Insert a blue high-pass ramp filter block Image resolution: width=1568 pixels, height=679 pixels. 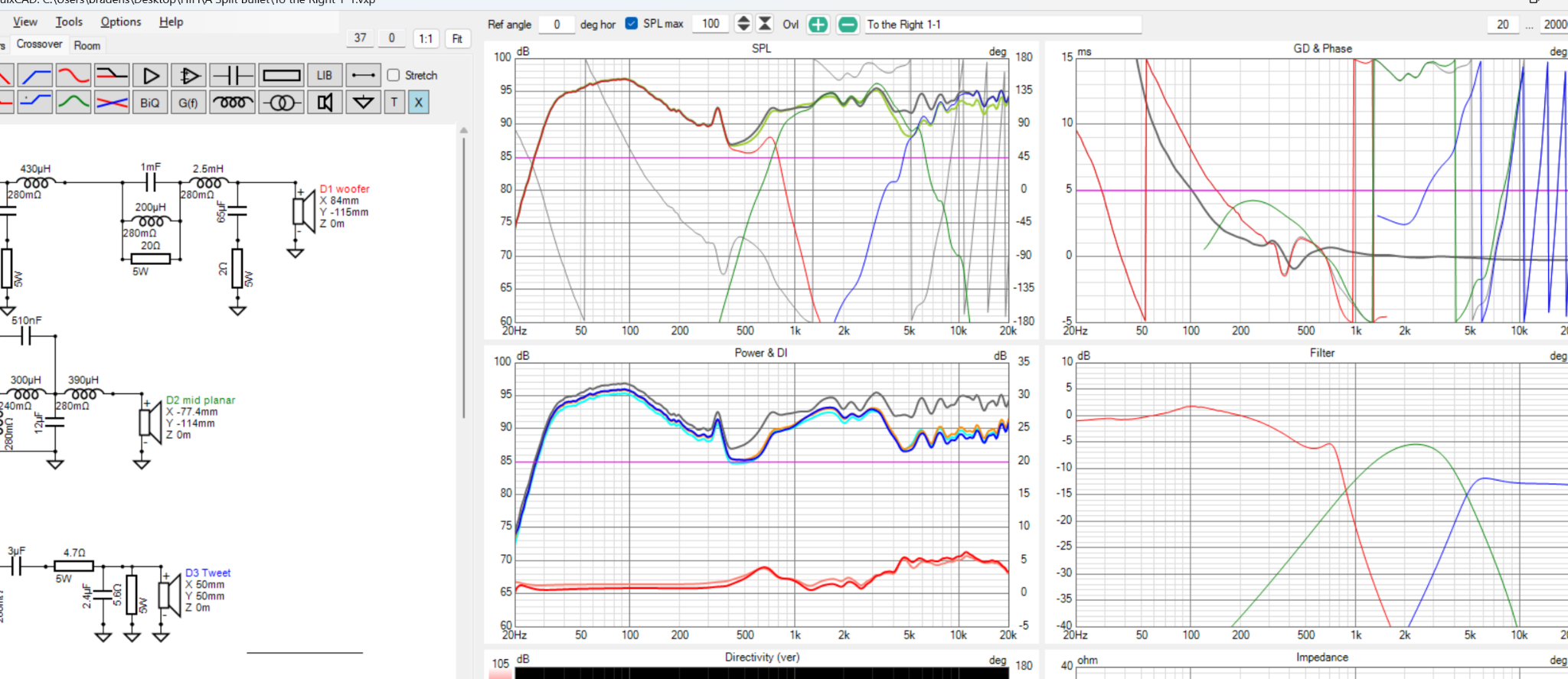pyautogui.click(x=35, y=75)
